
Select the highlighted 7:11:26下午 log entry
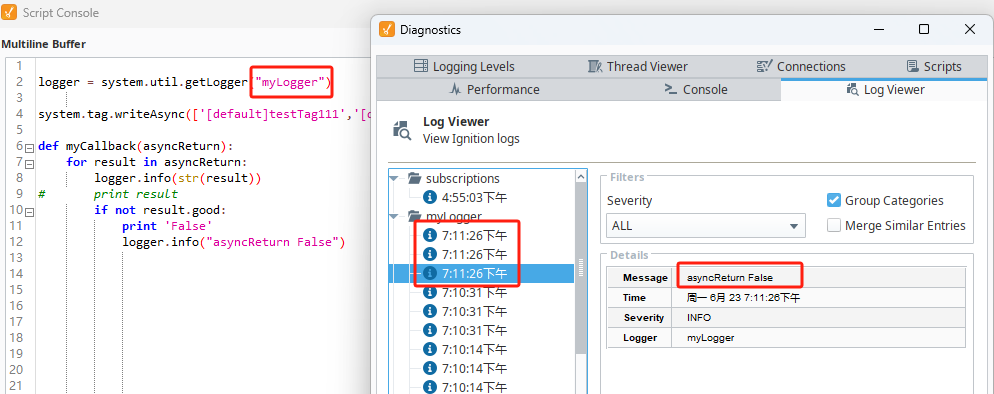[482, 273]
